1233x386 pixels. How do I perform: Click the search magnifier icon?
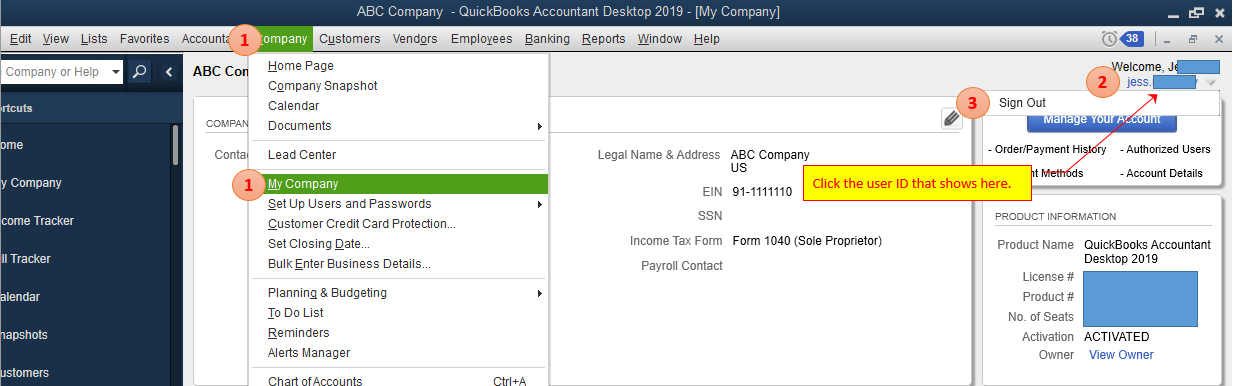pos(140,72)
